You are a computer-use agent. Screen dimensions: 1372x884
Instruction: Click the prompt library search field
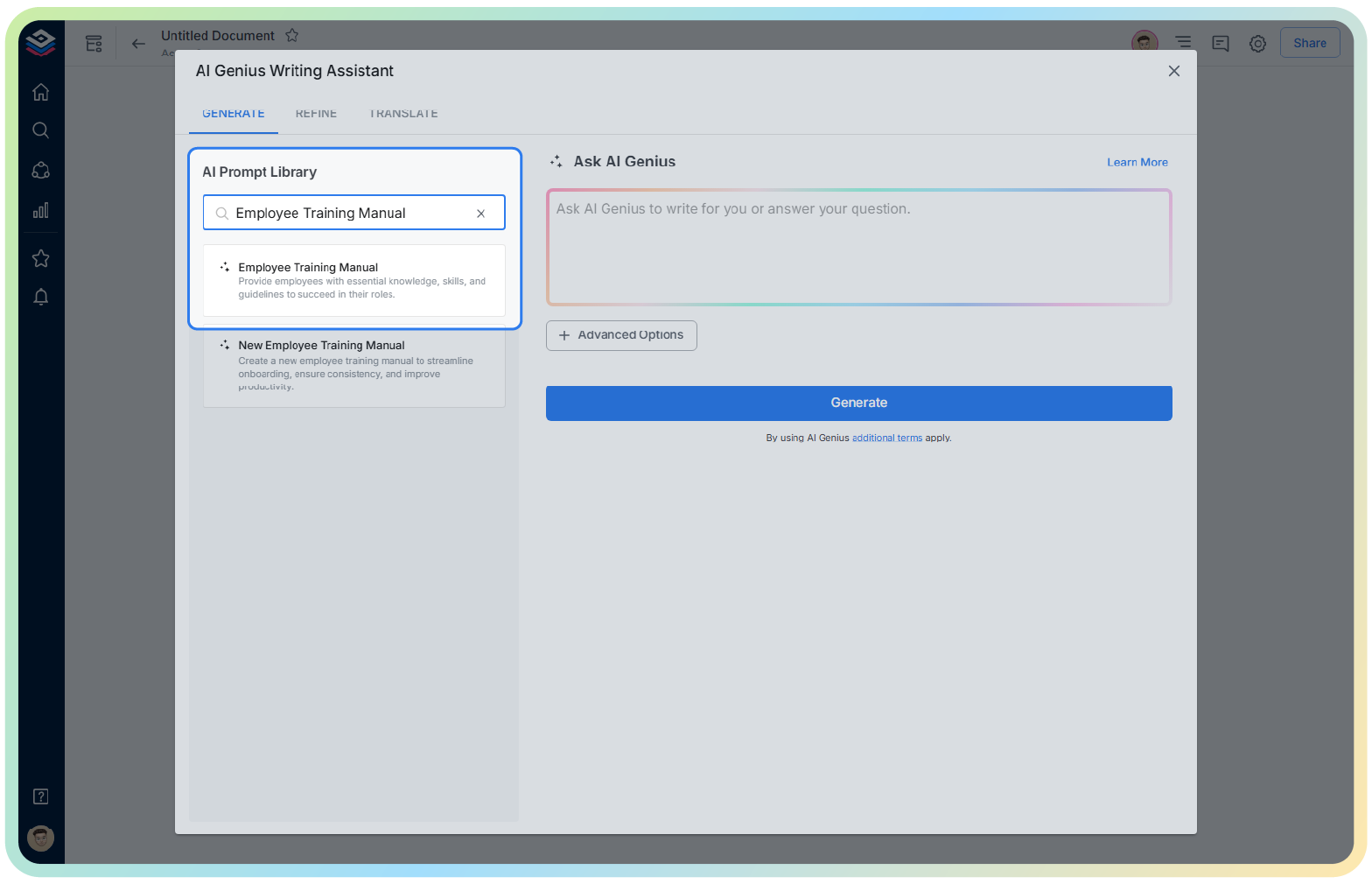click(x=353, y=213)
